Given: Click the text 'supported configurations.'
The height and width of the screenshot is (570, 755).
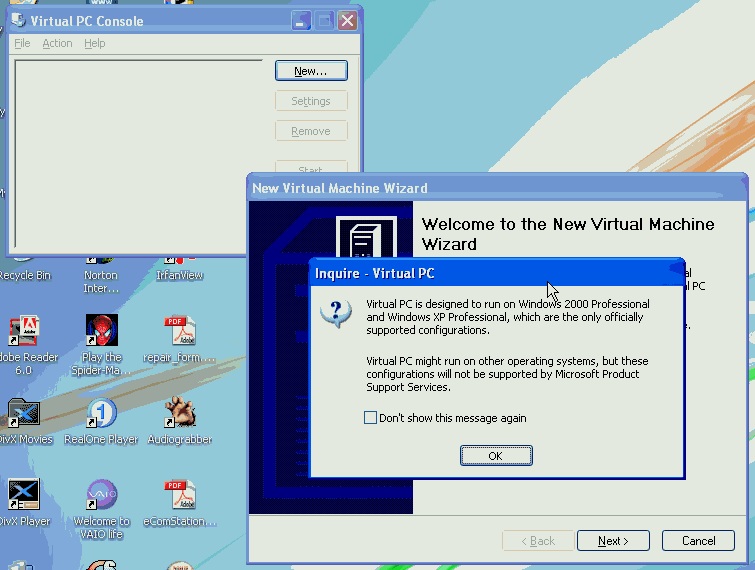Looking at the screenshot, I should [428, 330].
